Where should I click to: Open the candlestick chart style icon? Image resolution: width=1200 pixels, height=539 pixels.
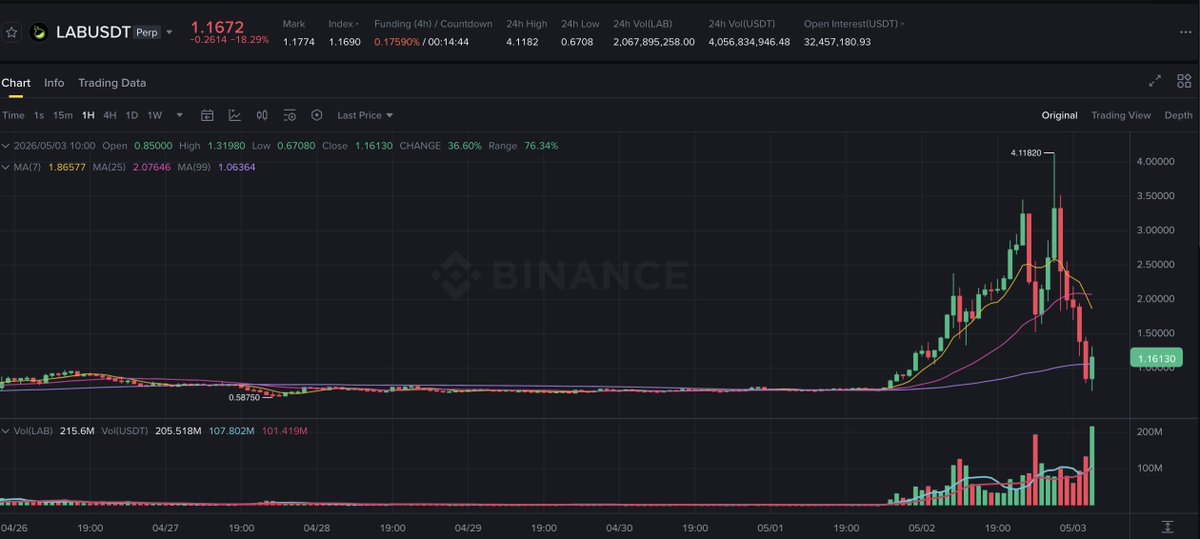tap(262, 115)
